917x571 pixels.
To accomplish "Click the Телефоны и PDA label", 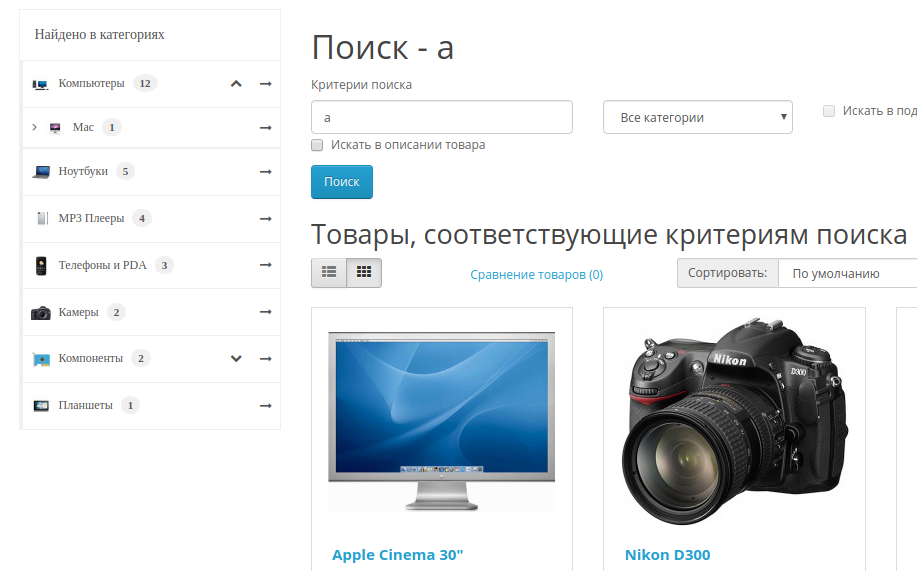I will pyautogui.click(x=102, y=265).
